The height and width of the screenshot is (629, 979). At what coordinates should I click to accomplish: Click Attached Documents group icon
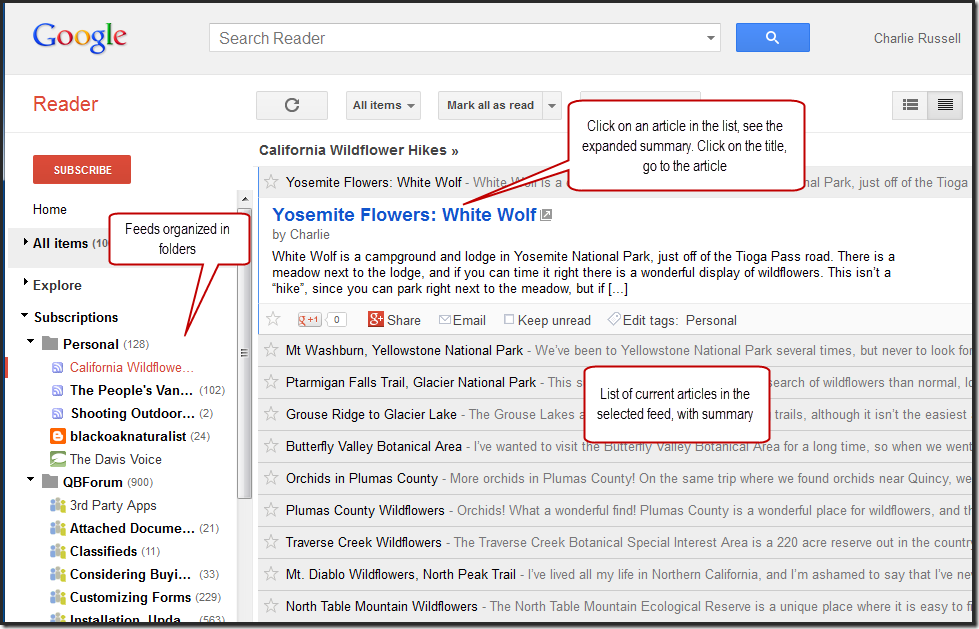(x=57, y=528)
